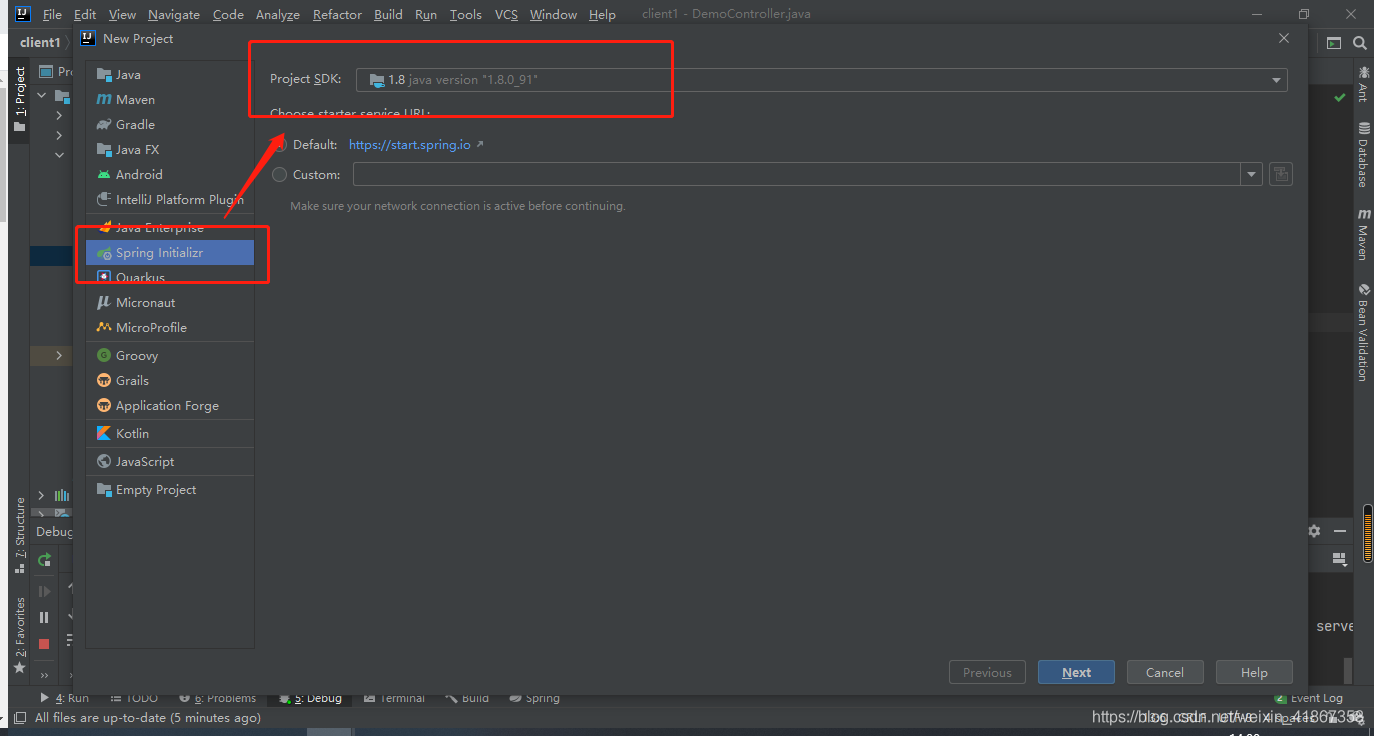Click the Cancel button

click(1165, 672)
